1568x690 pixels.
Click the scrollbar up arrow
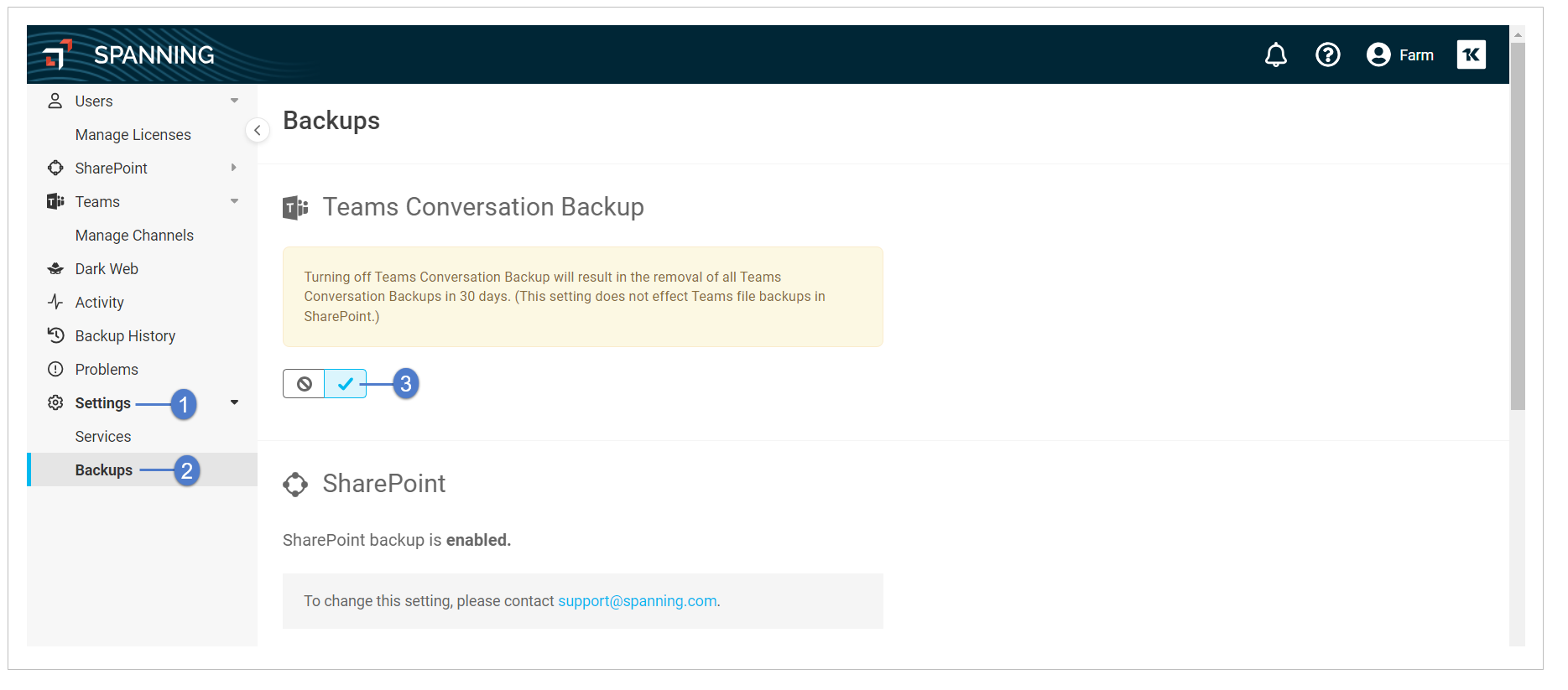click(1518, 34)
